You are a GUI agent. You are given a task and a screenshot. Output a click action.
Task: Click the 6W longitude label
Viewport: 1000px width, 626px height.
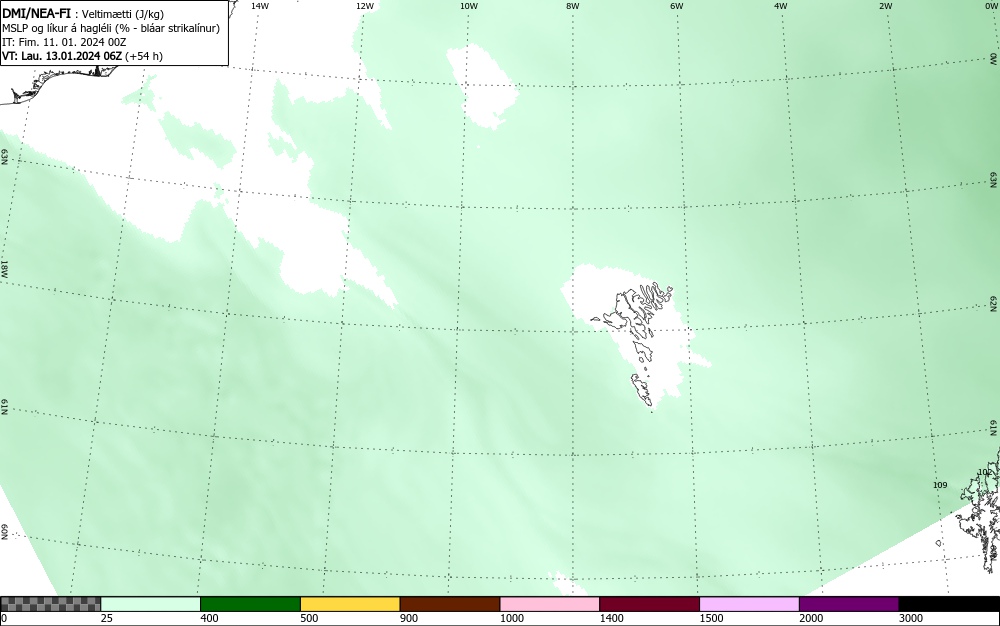click(x=677, y=6)
